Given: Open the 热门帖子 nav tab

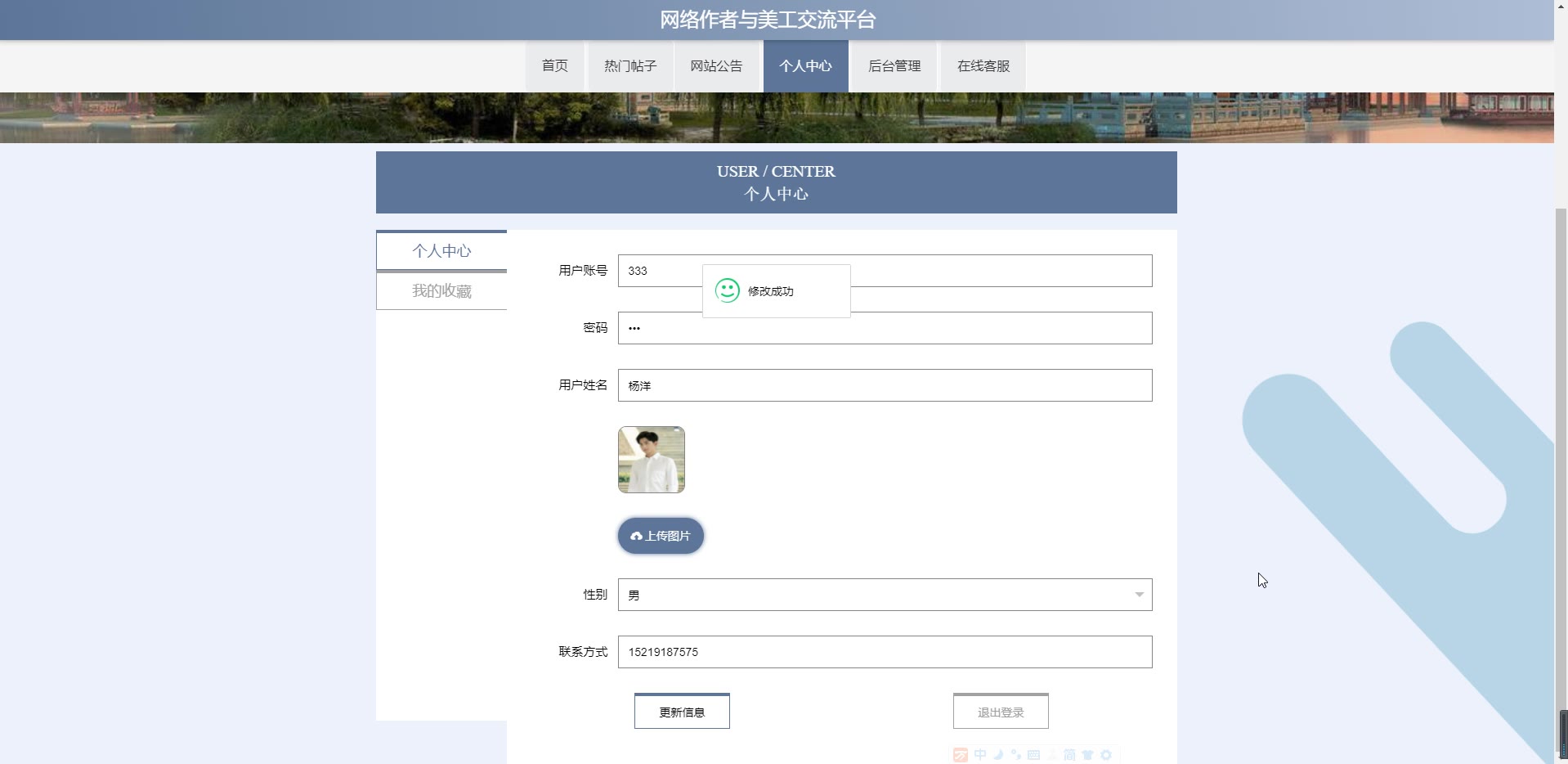Looking at the screenshot, I should pos(630,66).
